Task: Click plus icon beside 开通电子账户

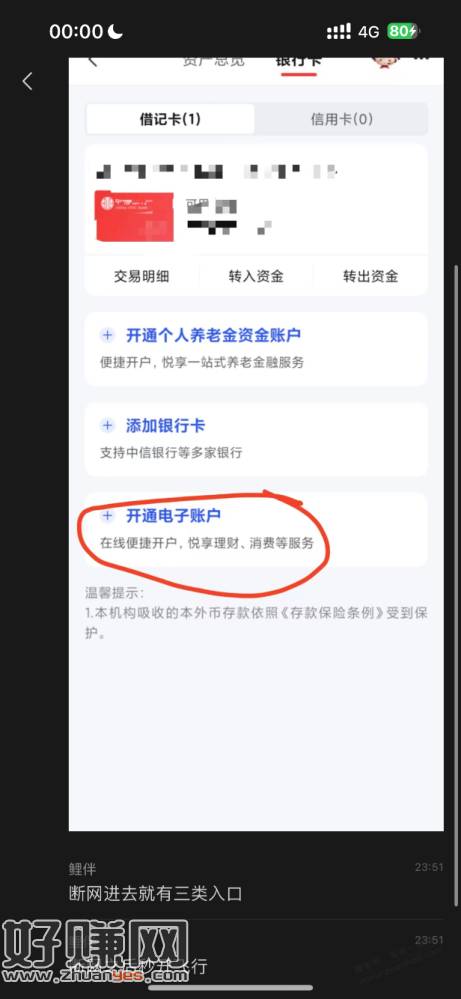Action: [108, 516]
